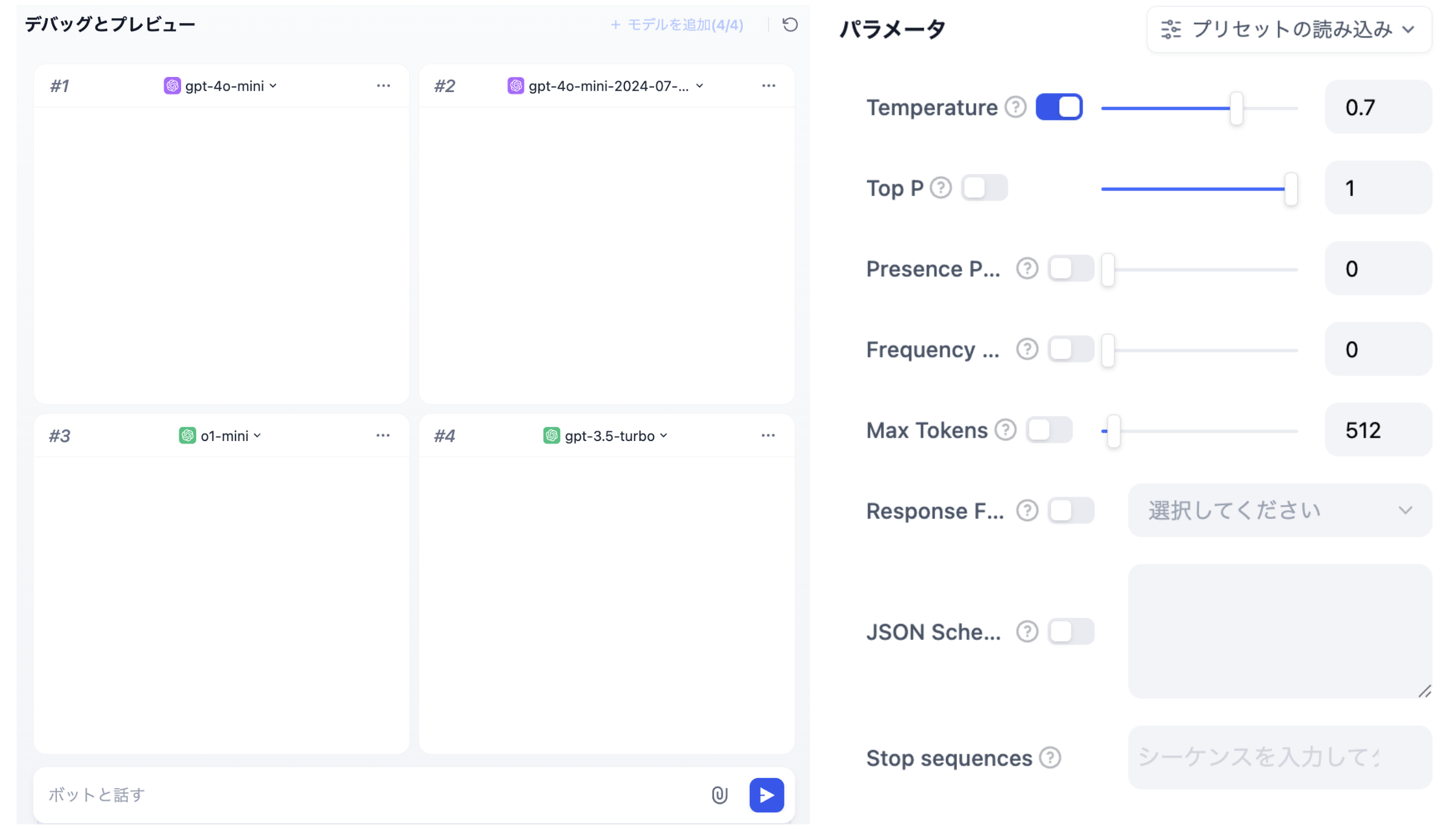Click the Temperature slider handle

tap(1236, 108)
